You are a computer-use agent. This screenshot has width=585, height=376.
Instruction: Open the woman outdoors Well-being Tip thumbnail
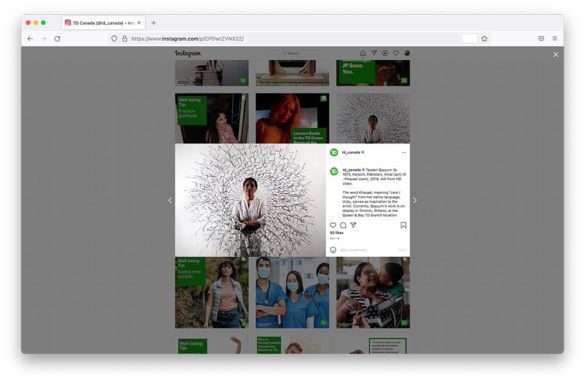tap(212, 292)
